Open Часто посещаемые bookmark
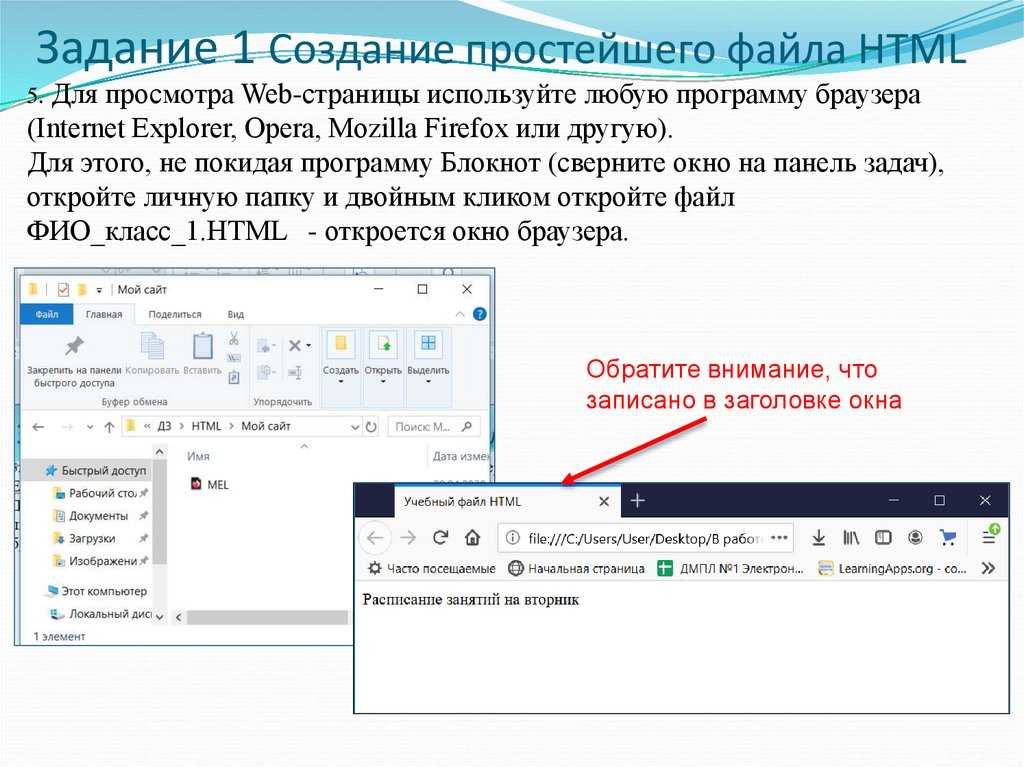This screenshot has height=767, width=1024. point(432,568)
